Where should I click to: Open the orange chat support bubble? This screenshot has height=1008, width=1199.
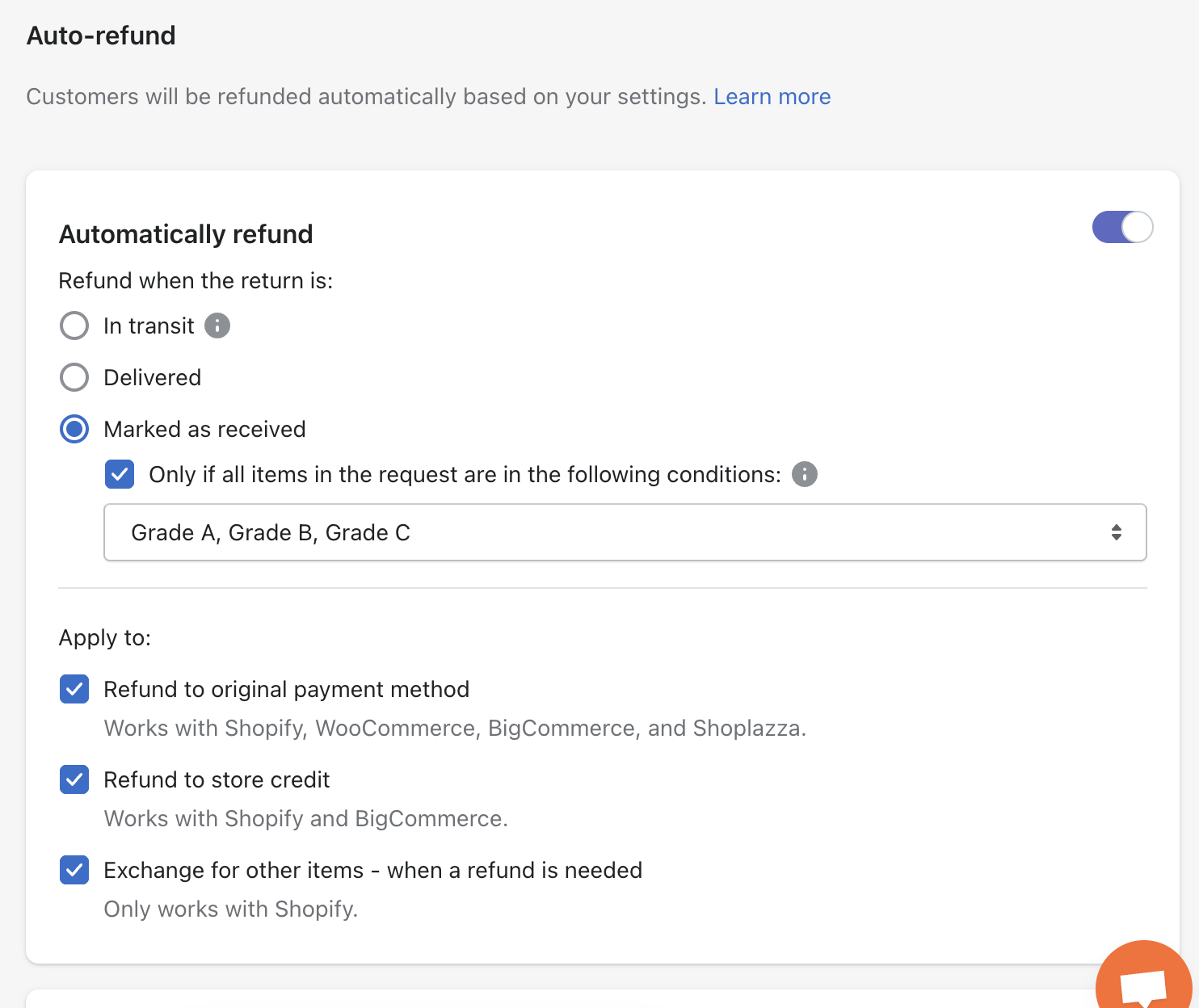point(1144,982)
